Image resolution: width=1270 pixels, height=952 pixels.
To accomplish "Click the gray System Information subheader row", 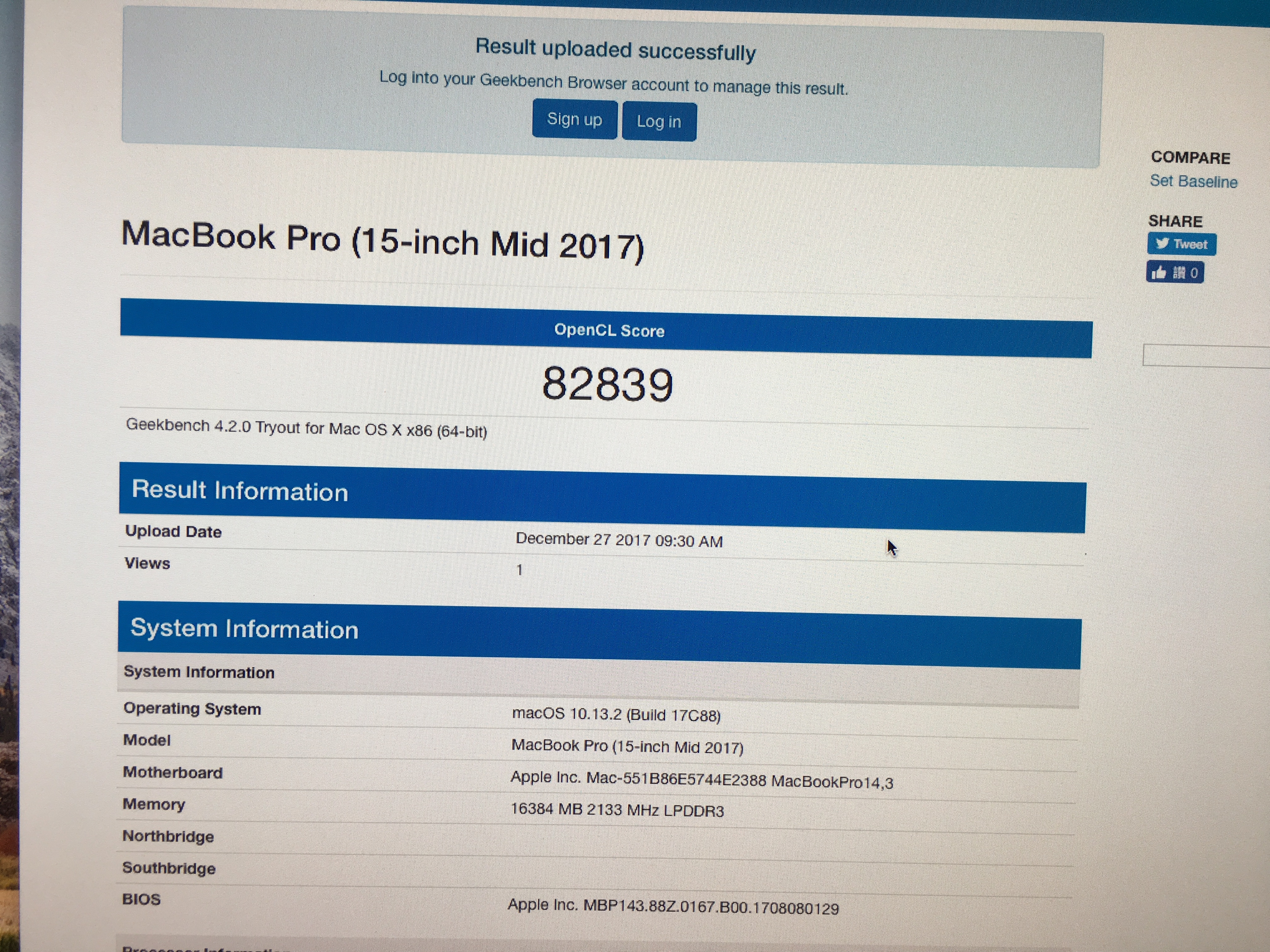I will point(599,680).
